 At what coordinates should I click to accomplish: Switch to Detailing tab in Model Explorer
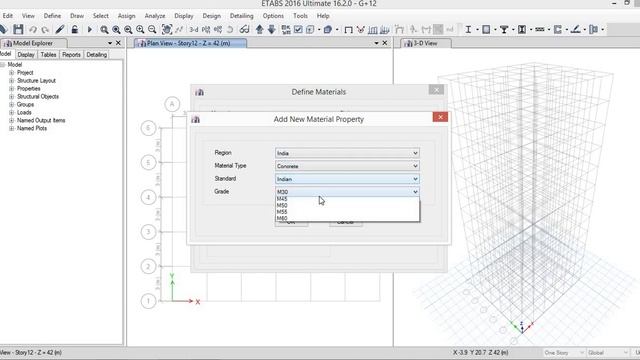pos(96,55)
